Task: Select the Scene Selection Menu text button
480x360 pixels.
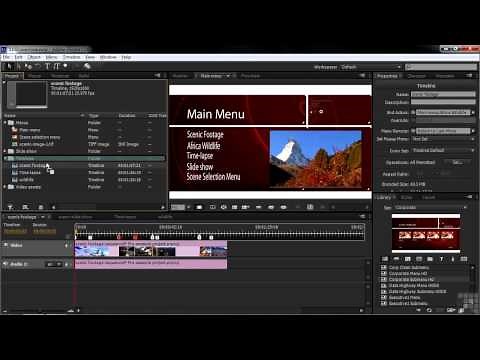Action: pyautogui.click(x=213, y=177)
